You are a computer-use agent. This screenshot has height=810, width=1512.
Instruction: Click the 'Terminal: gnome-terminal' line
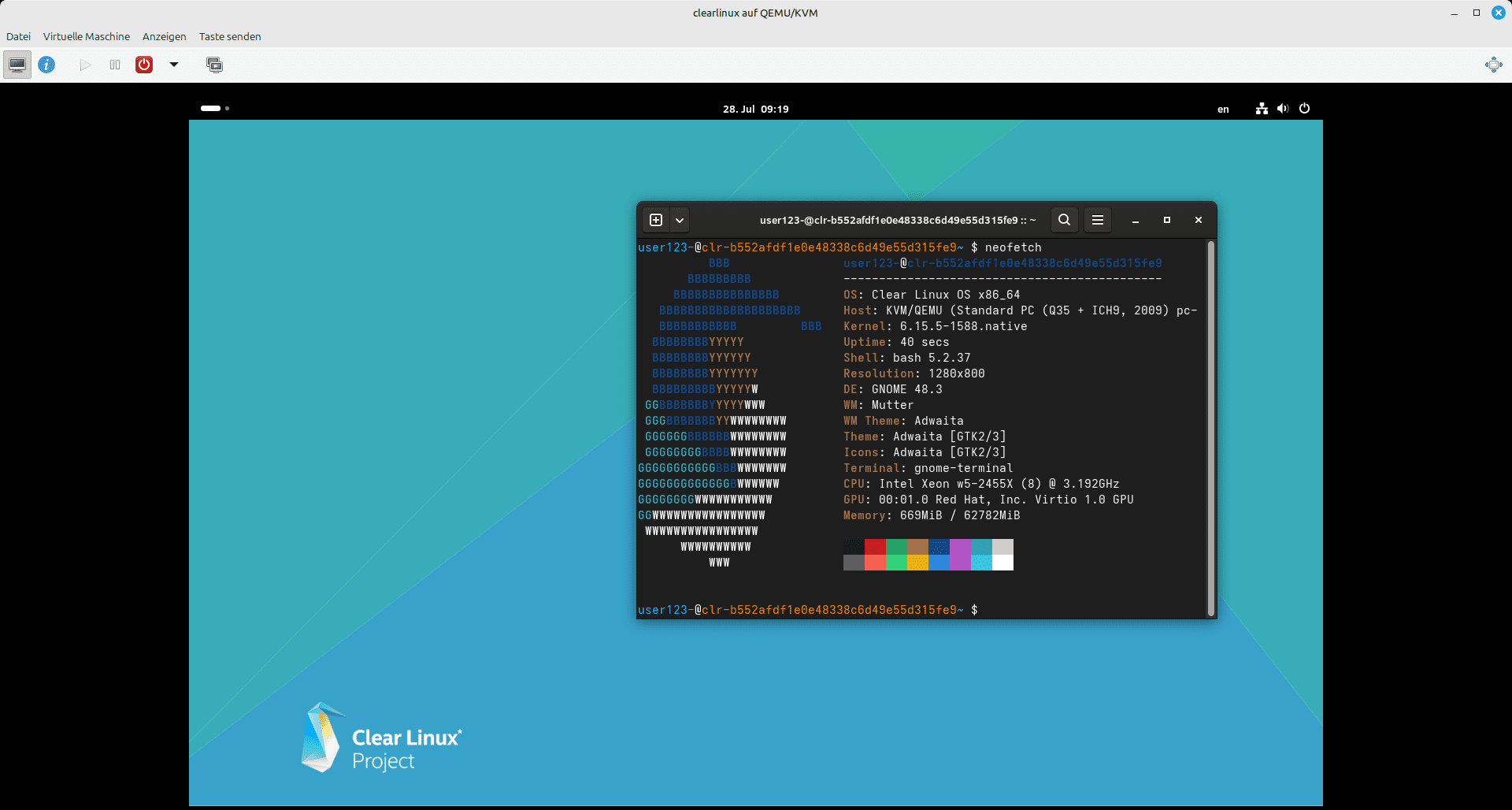click(x=928, y=468)
